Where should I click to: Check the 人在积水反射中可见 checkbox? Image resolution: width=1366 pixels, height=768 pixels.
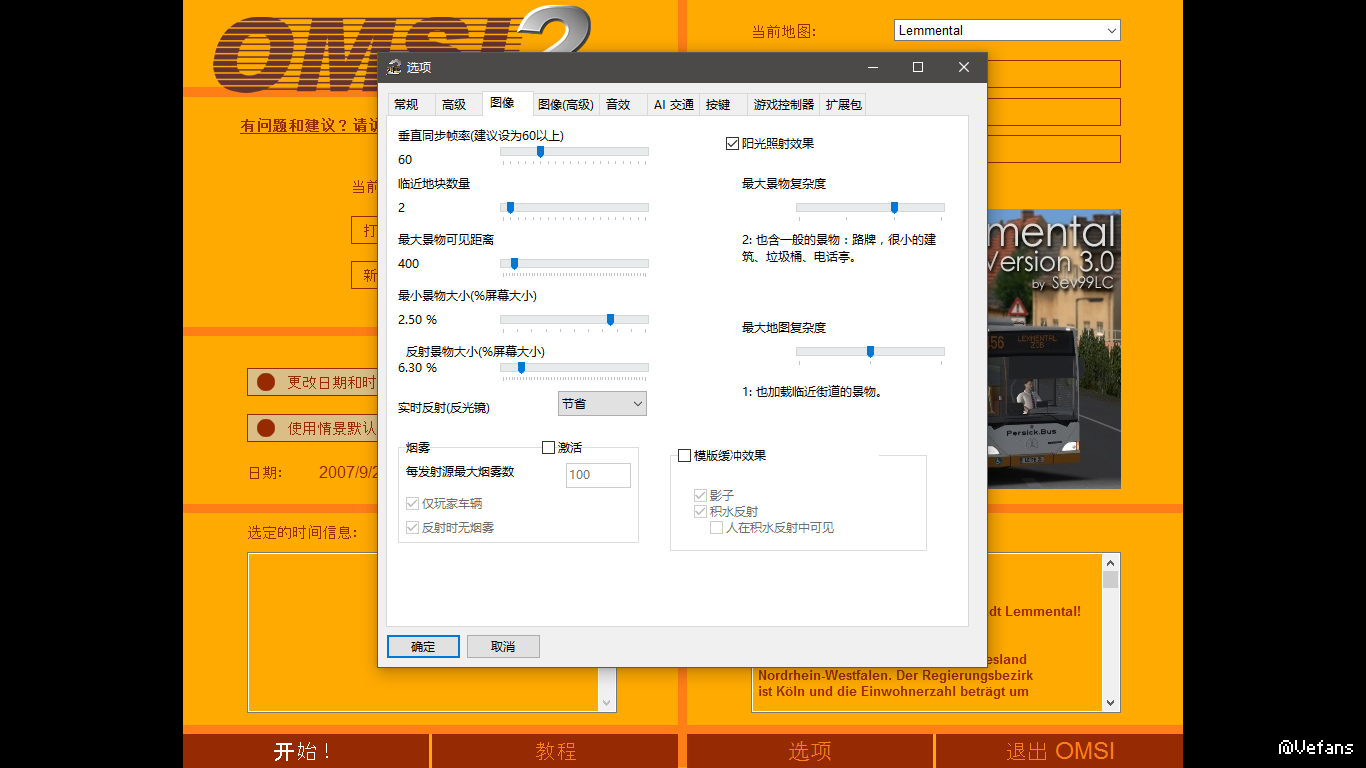(x=716, y=528)
